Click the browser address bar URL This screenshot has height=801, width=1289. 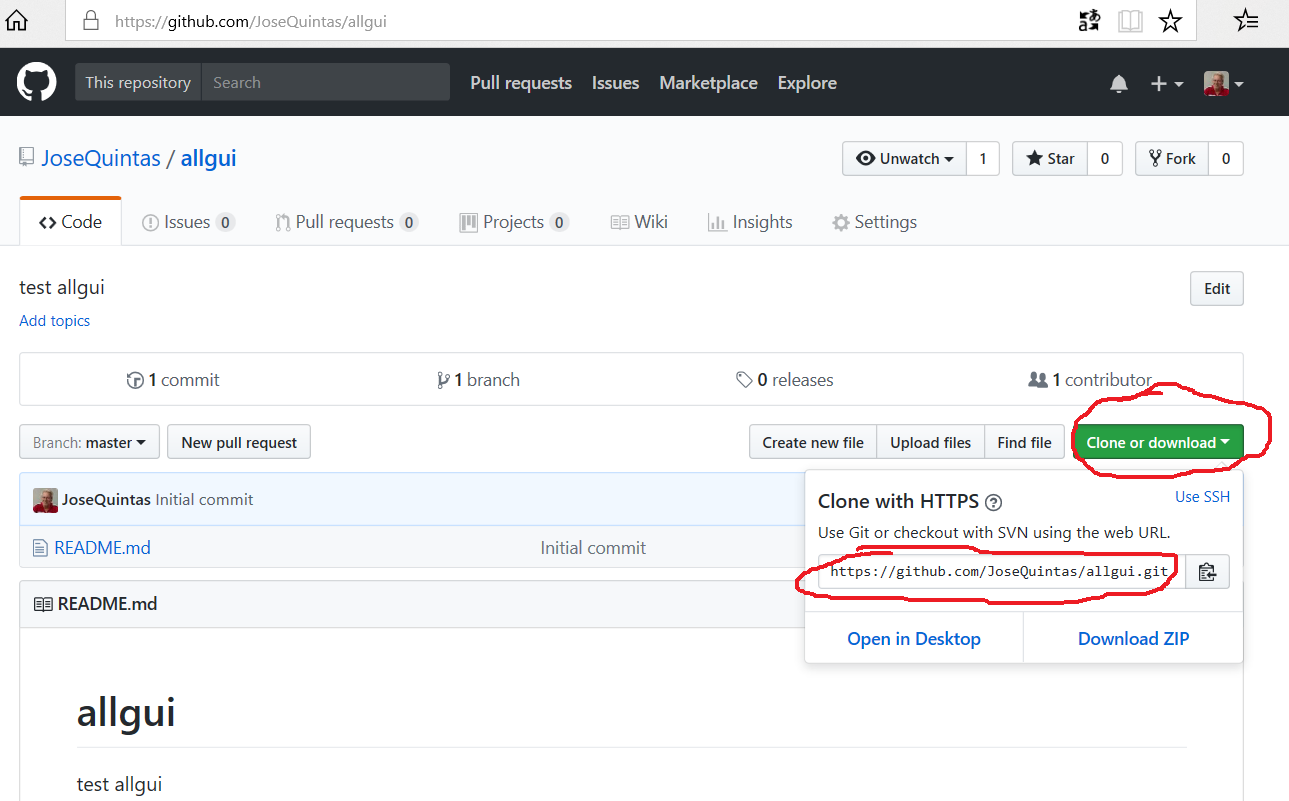251,20
